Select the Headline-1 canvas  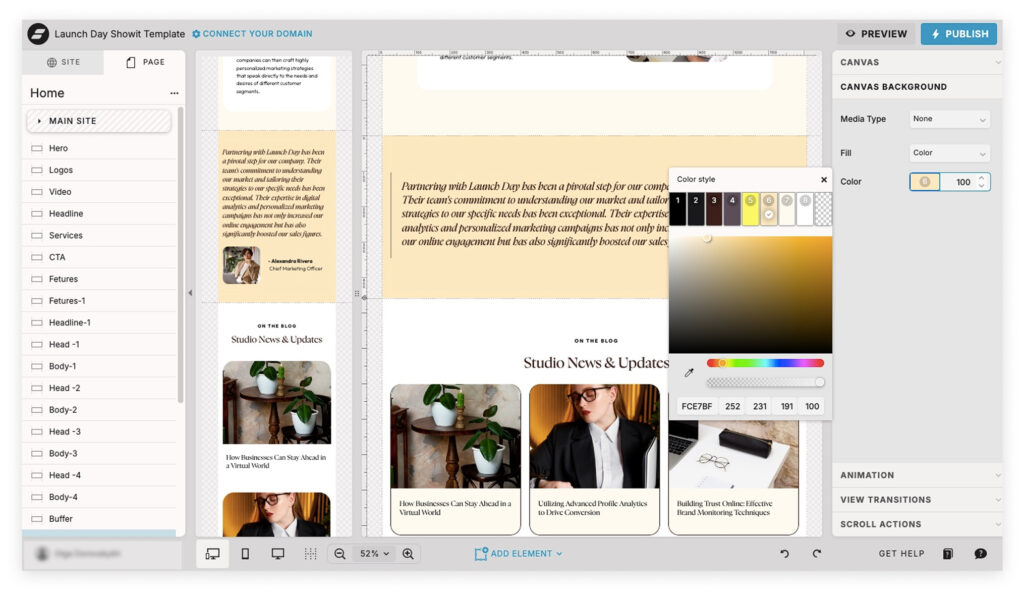tap(101, 322)
